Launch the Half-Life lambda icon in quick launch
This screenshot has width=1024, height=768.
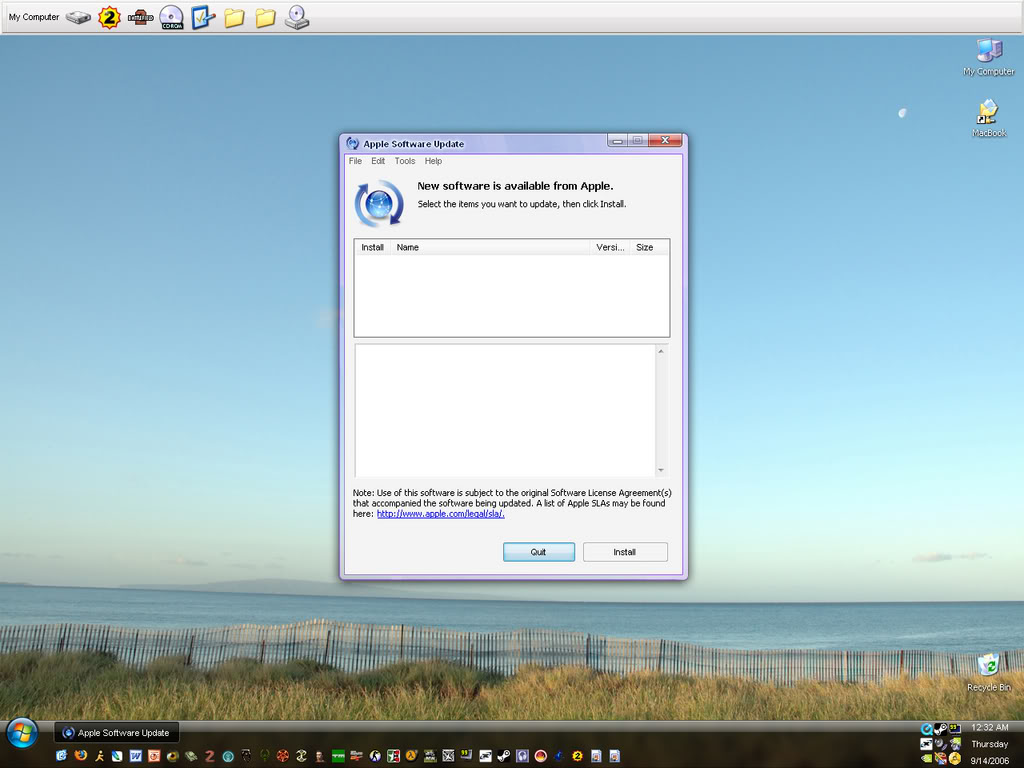tap(411, 756)
